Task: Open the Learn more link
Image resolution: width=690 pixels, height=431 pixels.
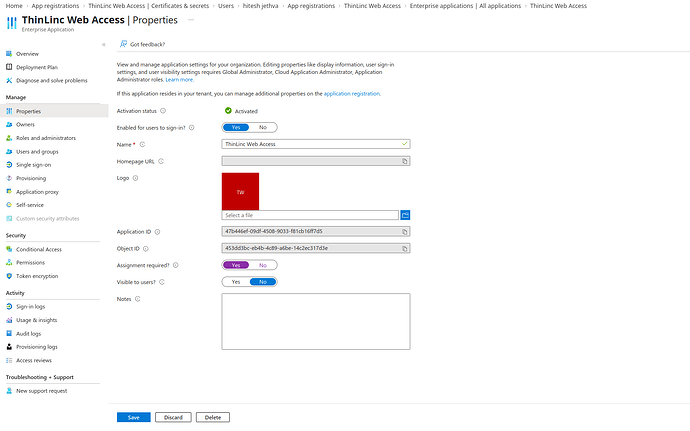Action: [x=180, y=80]
